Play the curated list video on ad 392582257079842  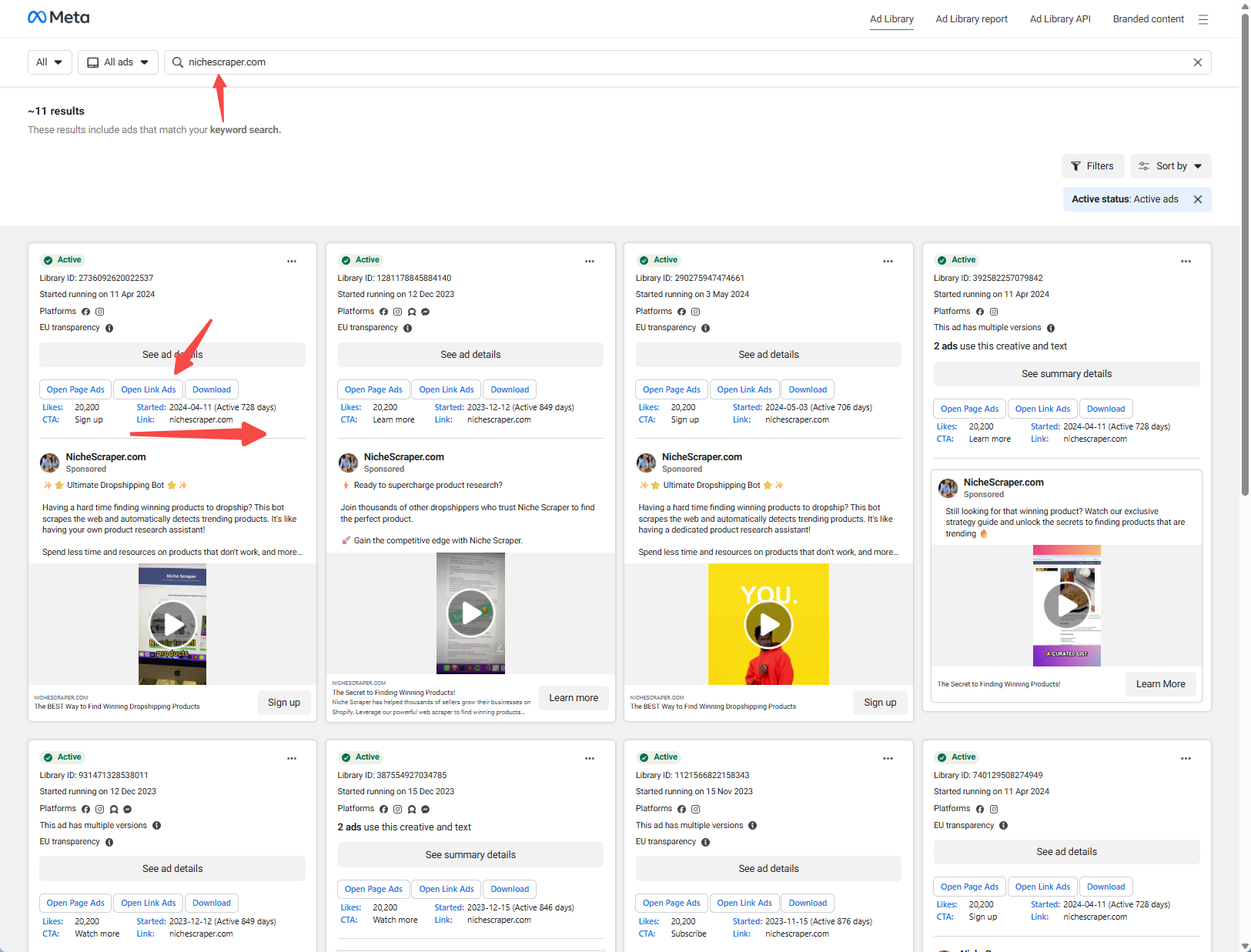1067,606
